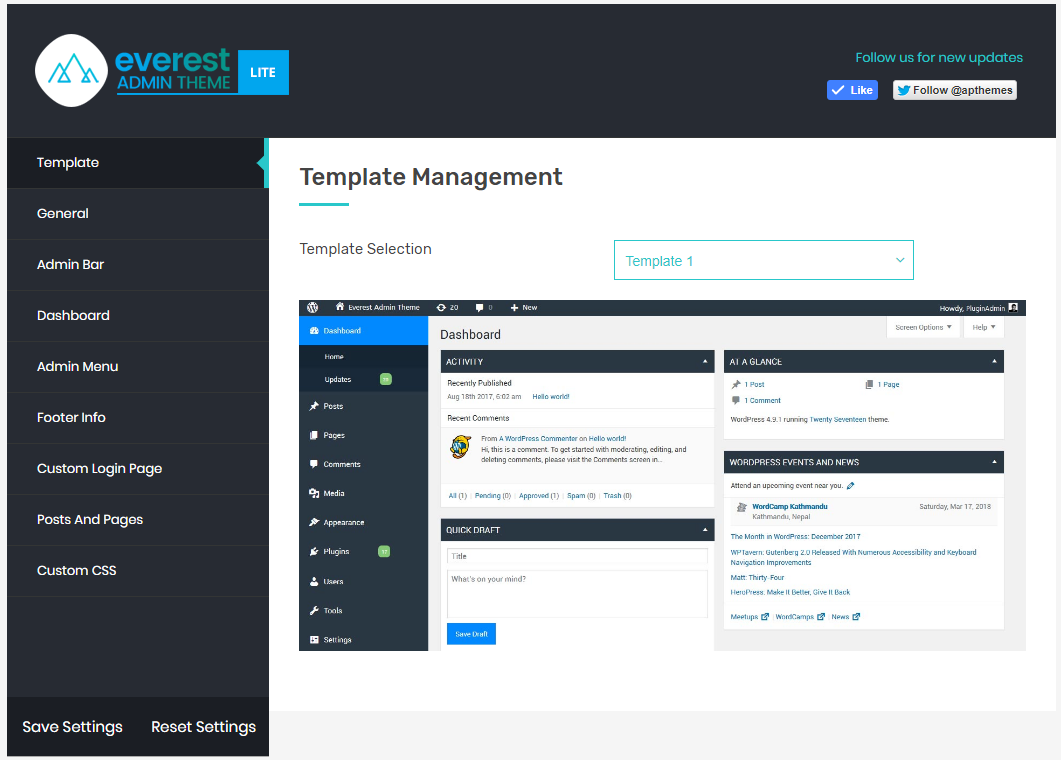This screenshot has width=1061, height=760.
Task: Click the PluginAdmin avatar in preview admin bar
Action: (x=1013, y=307)
